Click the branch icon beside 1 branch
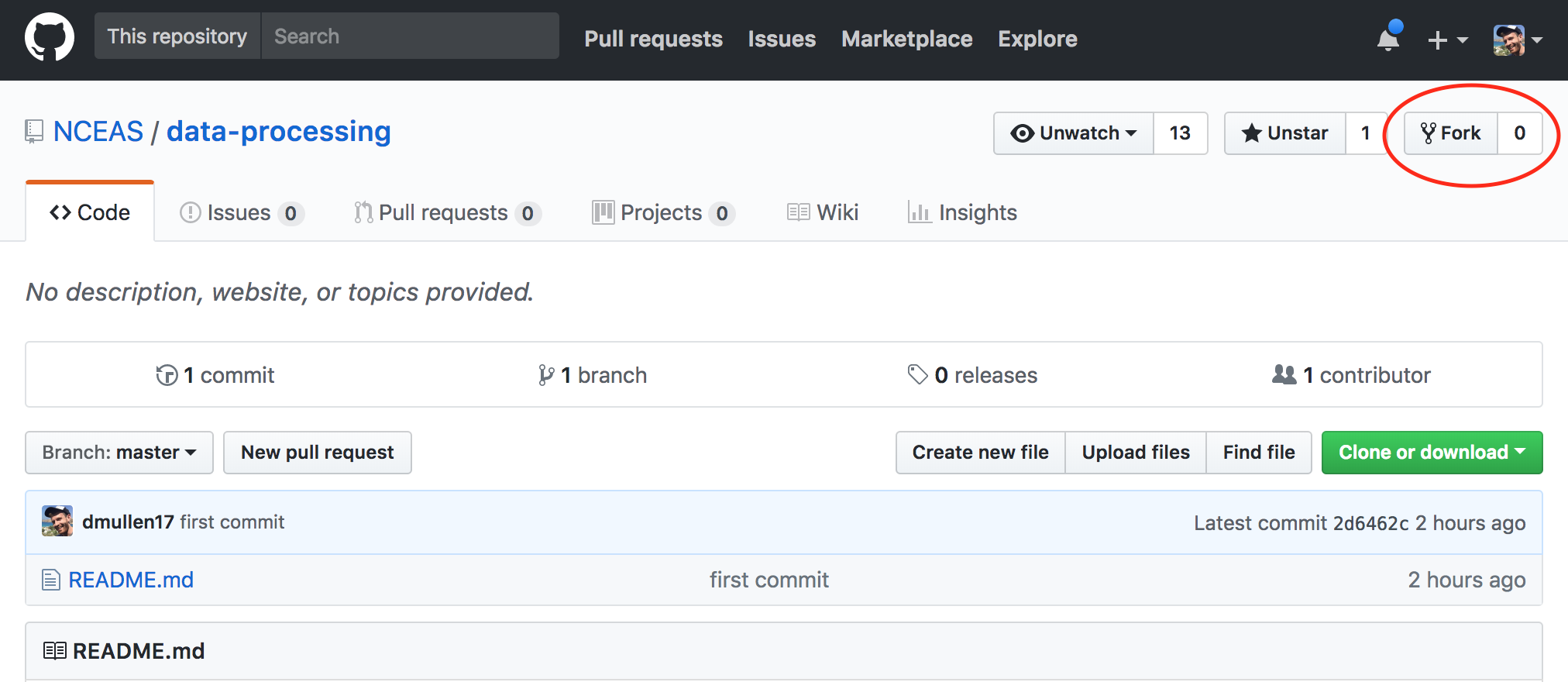 [546, 375]
